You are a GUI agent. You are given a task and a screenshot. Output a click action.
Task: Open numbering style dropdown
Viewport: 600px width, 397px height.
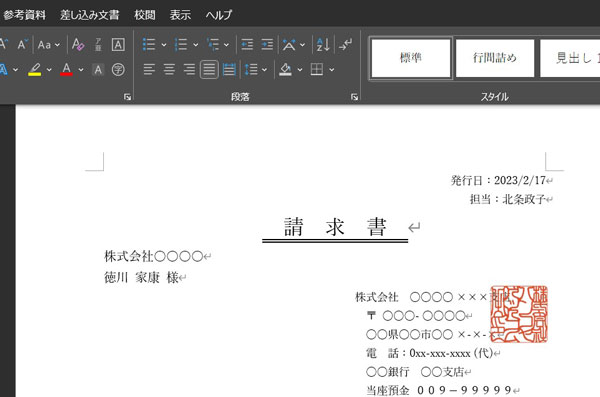tap(196, 45)
